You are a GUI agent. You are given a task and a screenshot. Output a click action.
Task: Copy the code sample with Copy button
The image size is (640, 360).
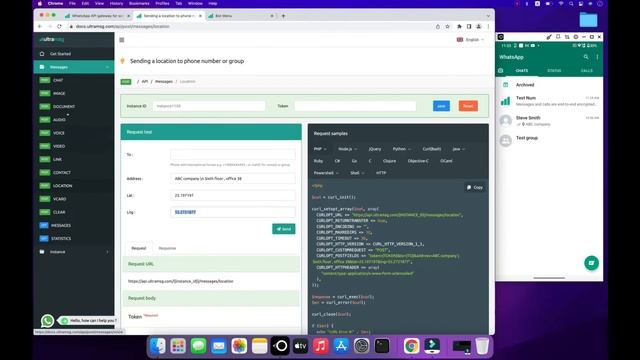coord(475,187)
